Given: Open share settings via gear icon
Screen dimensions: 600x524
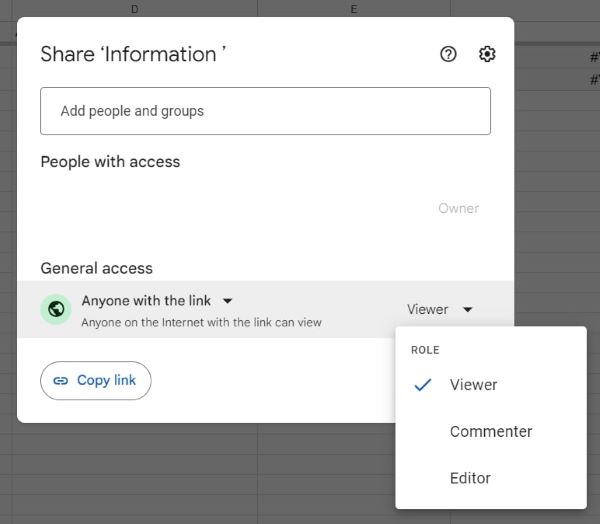Looking at the screenshot, I should coord(487,55).
